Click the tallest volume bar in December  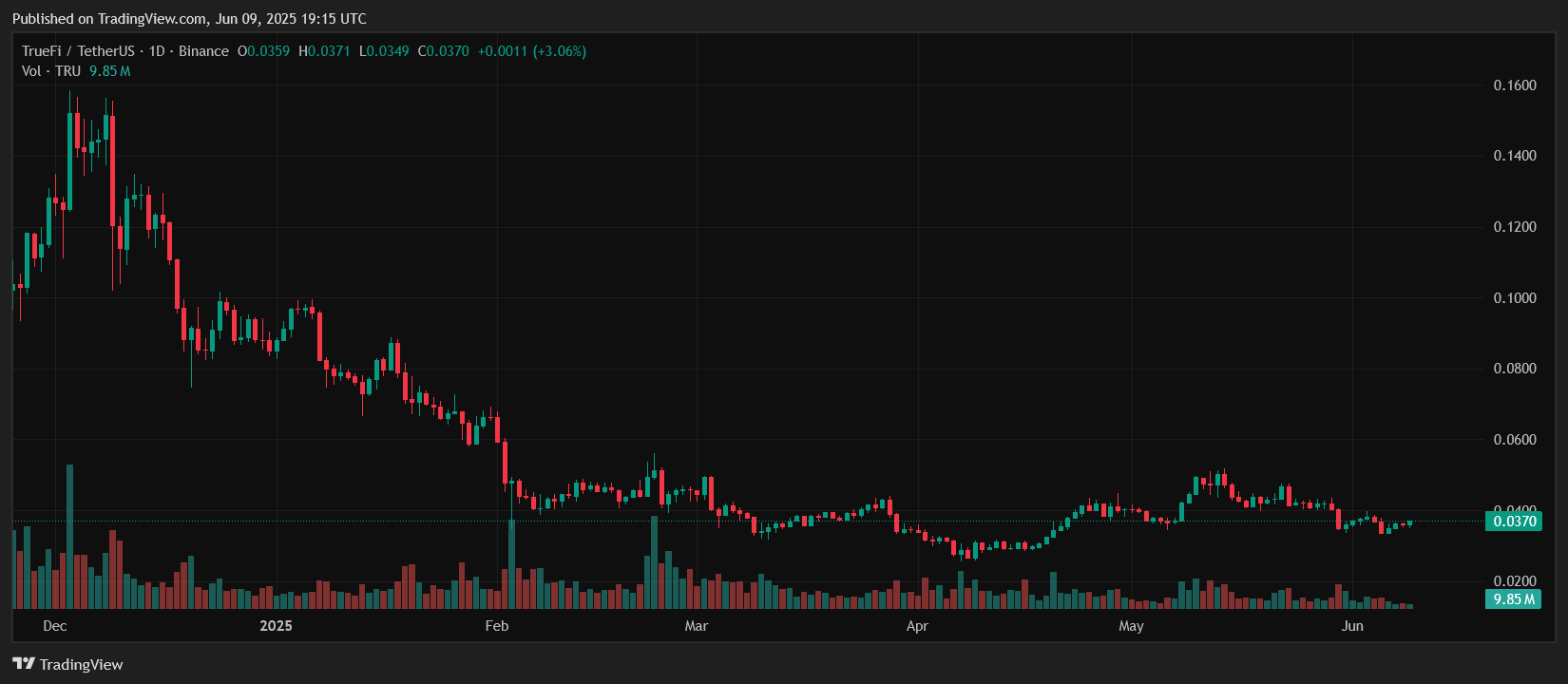point(69,537)
